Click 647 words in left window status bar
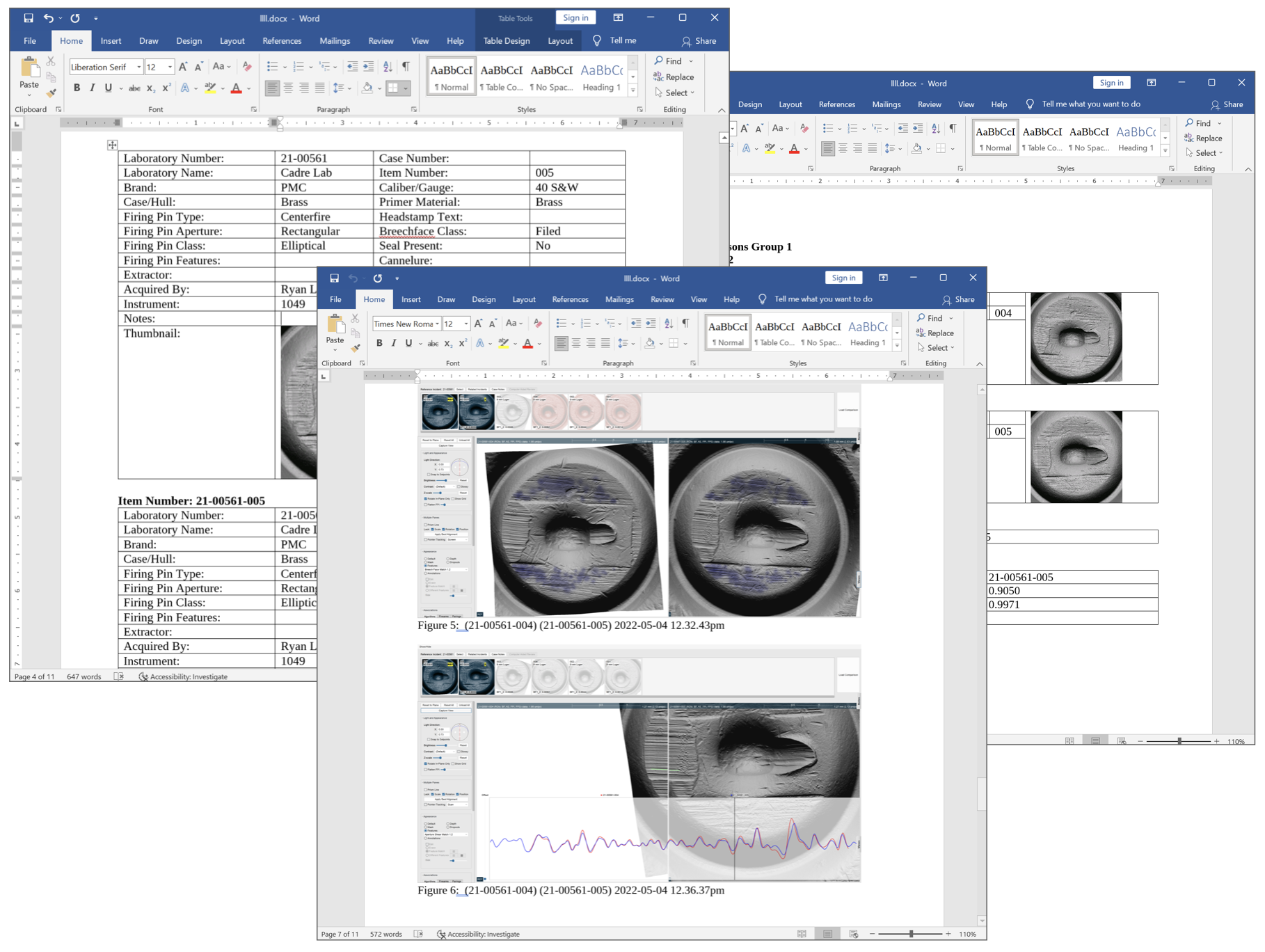This screenshot has width=1265, height=952. [x=83, y=676]
